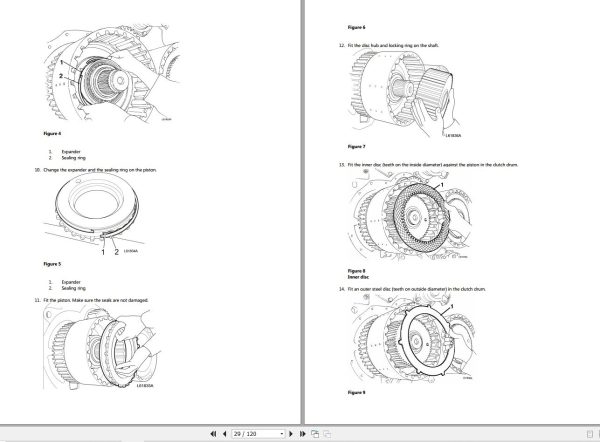Go to the next page
Image resolution: width=600 pixels, height=442 pixels.
[291, 434]
